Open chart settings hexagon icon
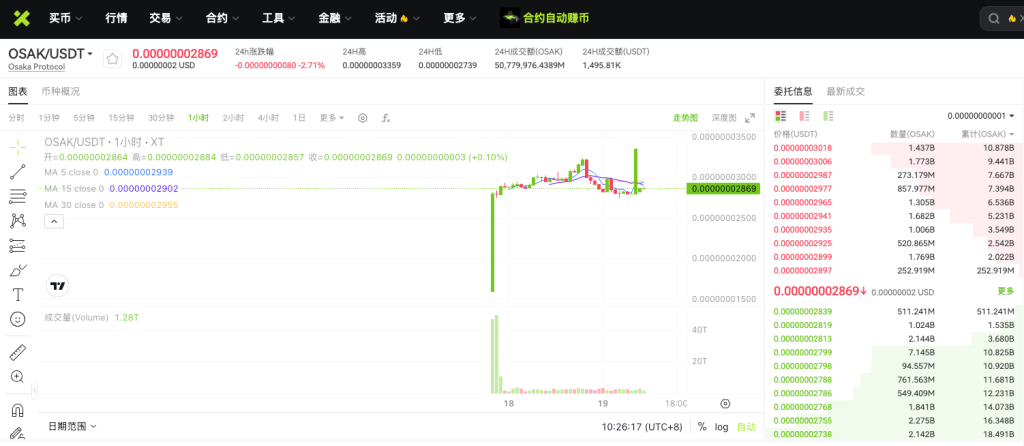The height and width of the screenshot is (446, 1024). [x=363, y=118]
